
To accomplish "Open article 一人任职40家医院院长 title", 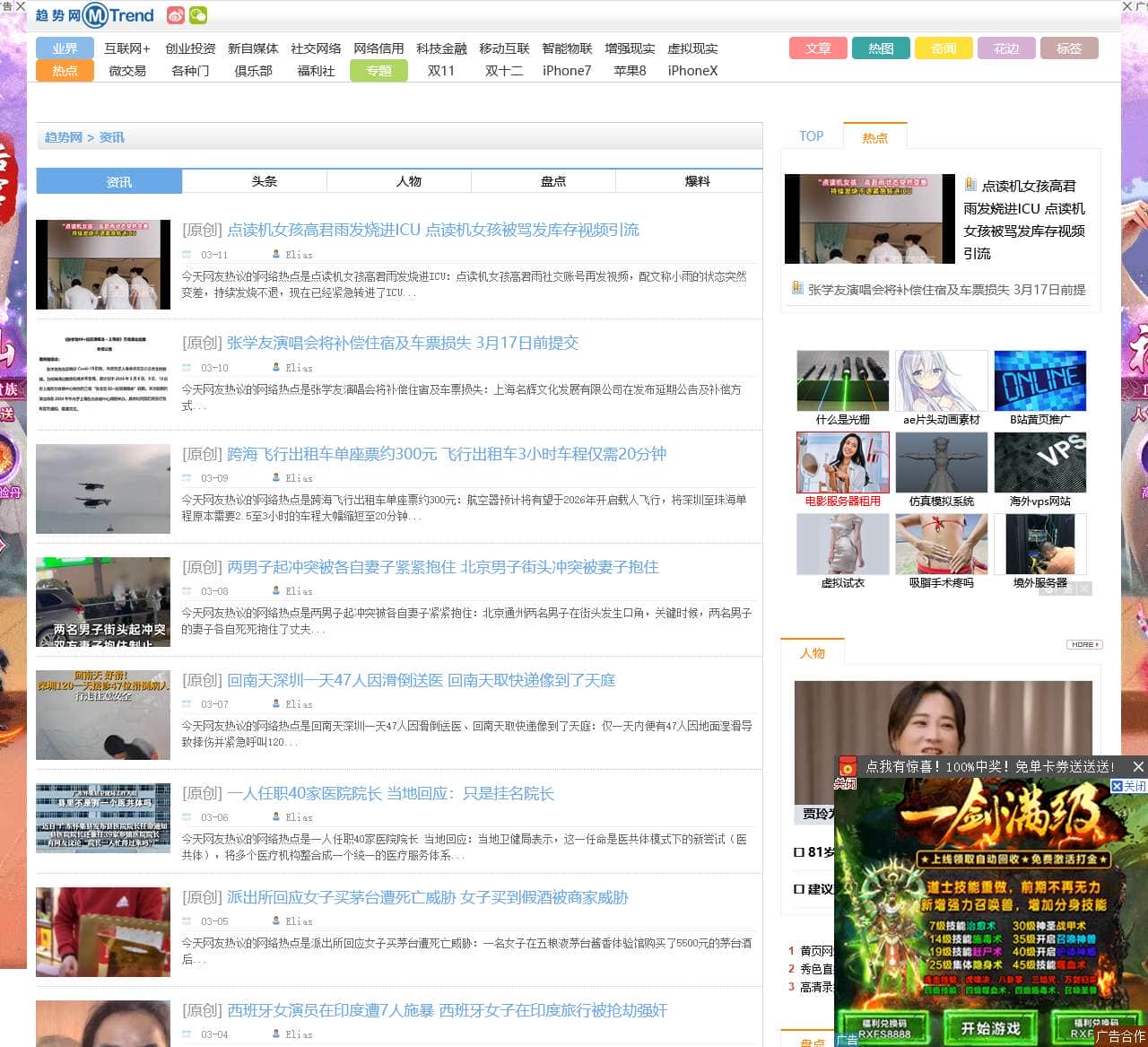I will (x=390, y=793).
